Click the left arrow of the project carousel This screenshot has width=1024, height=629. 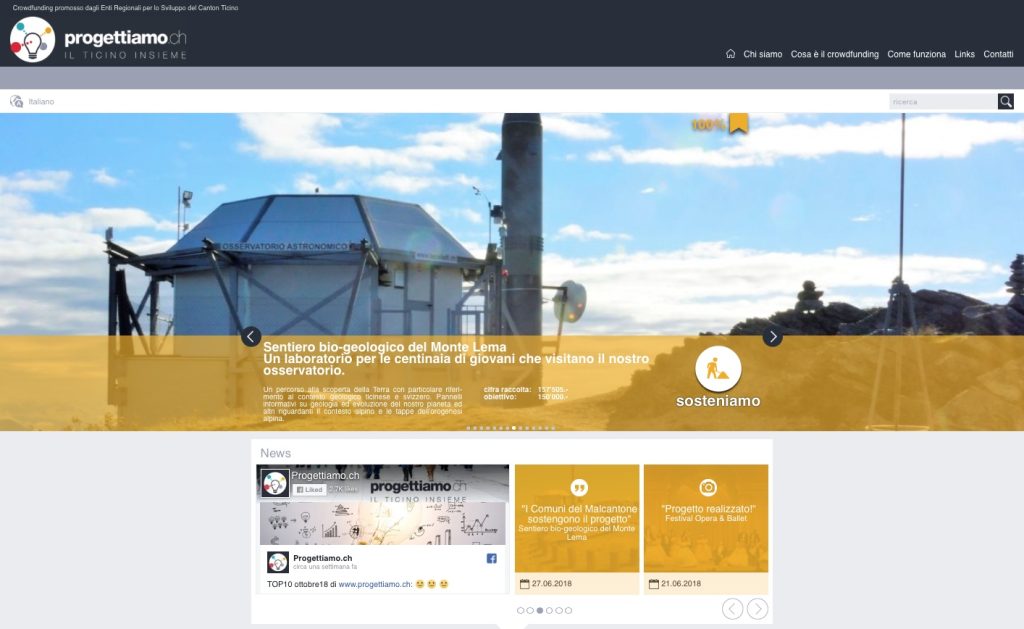pyautogui.click(x=251, y=338)
